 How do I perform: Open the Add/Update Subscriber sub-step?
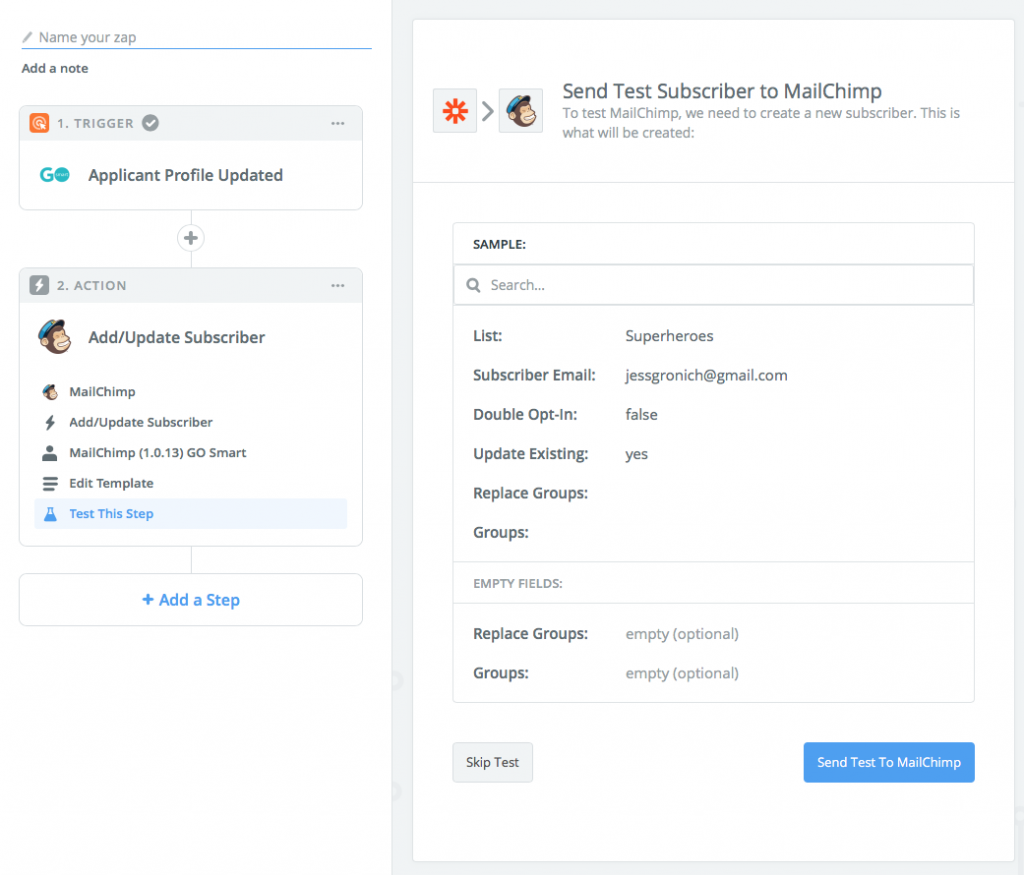pyautogui.click(x=140, y=422)
